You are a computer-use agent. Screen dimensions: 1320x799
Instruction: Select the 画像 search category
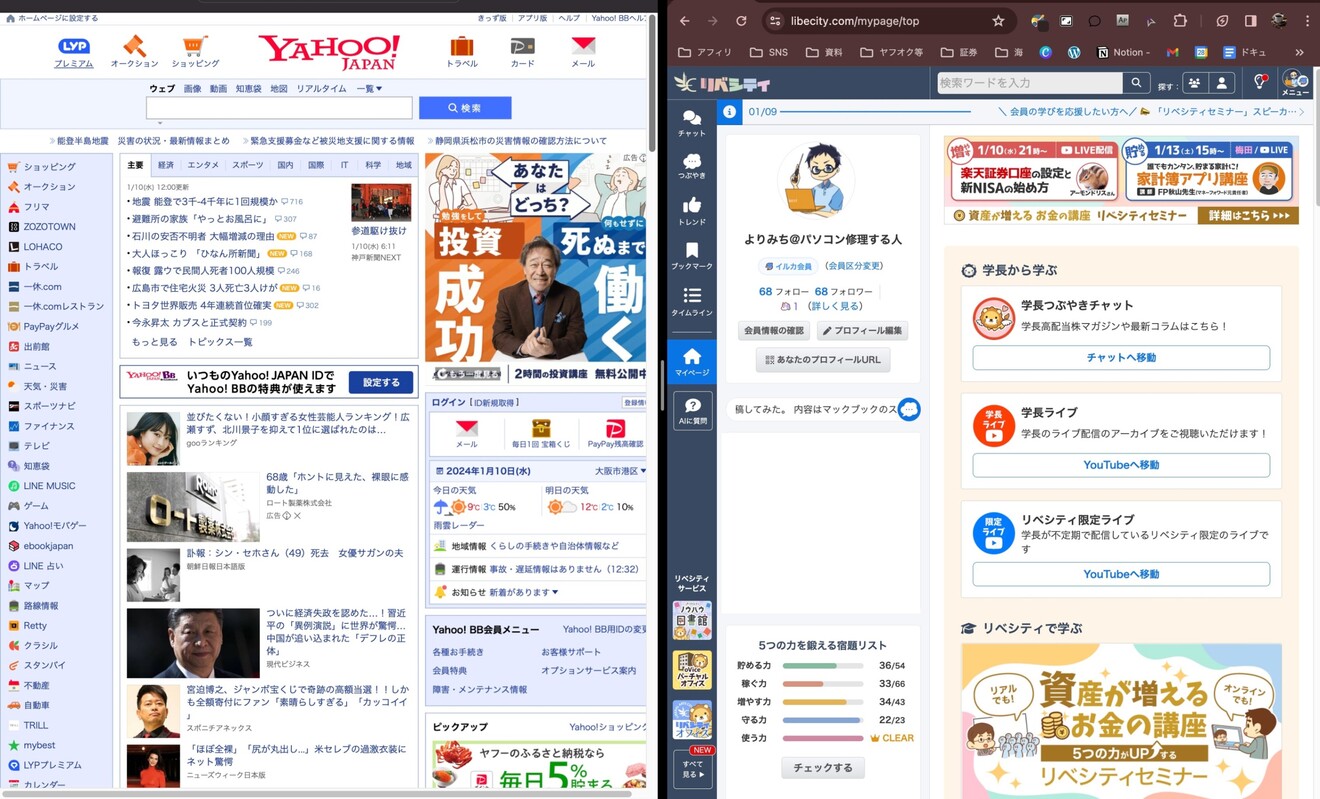192,89
